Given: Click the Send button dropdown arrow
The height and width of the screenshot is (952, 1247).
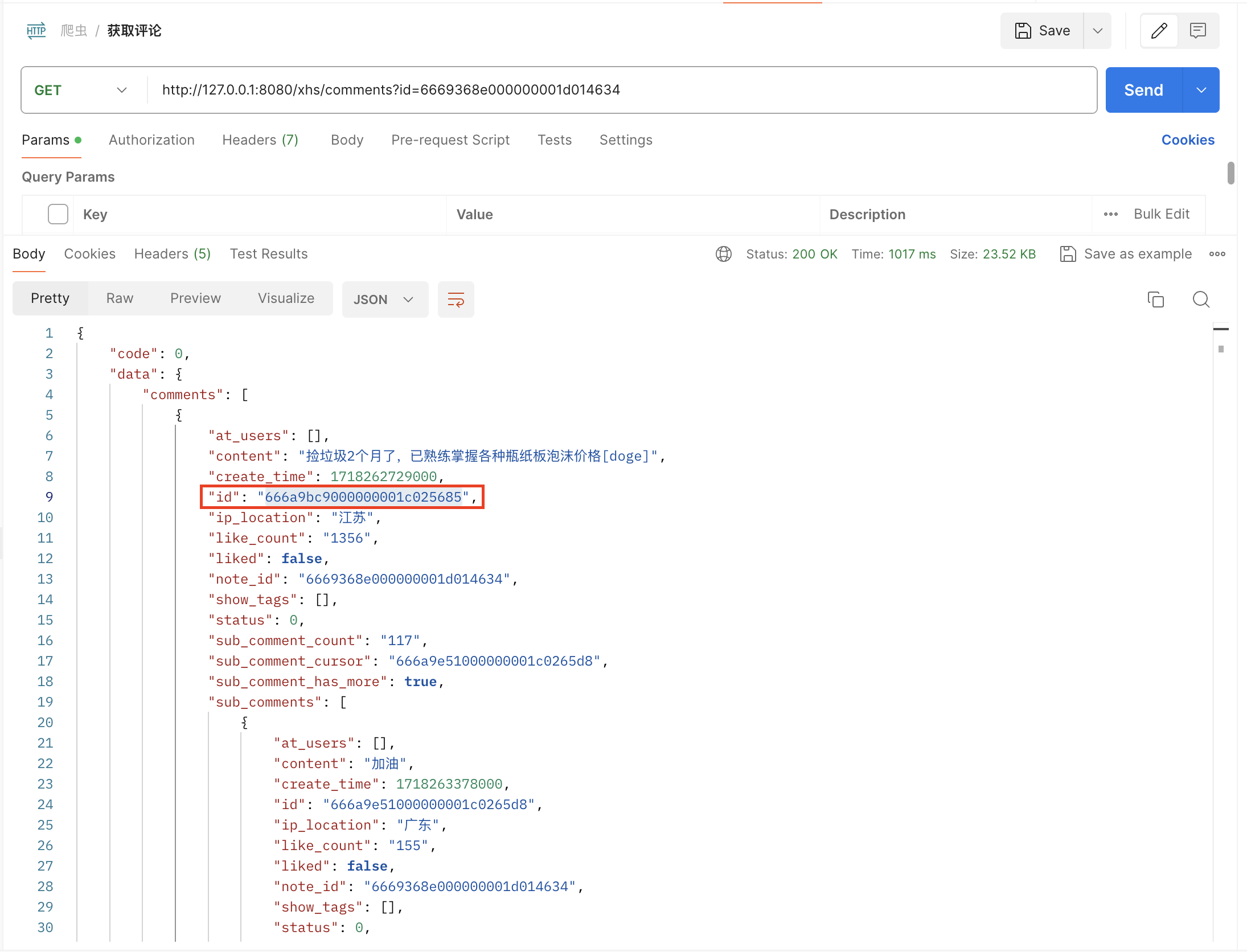Looking at the screenshot, I should (1205, 89).
